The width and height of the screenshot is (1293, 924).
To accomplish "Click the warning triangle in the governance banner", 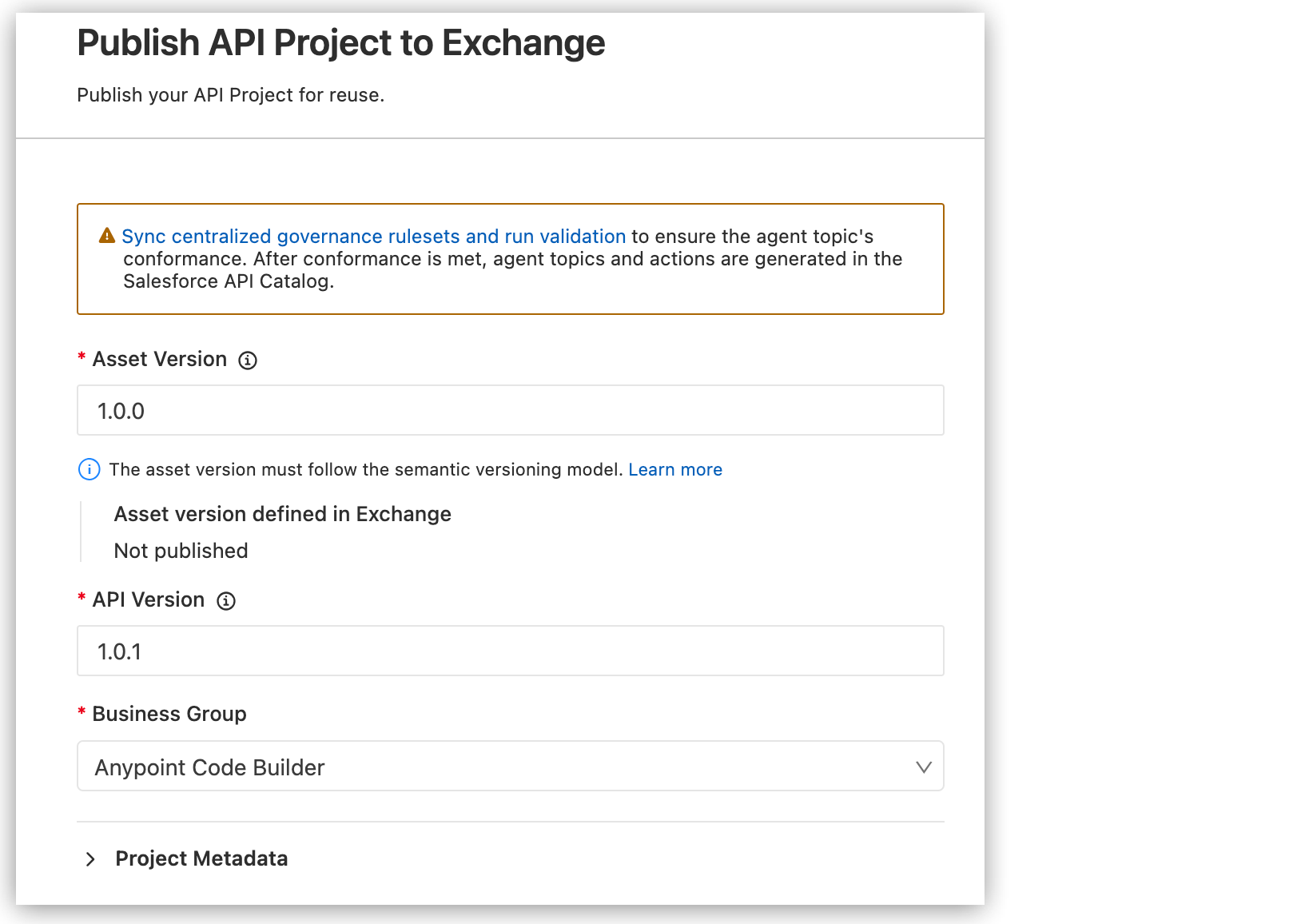I will click(105, 235).
